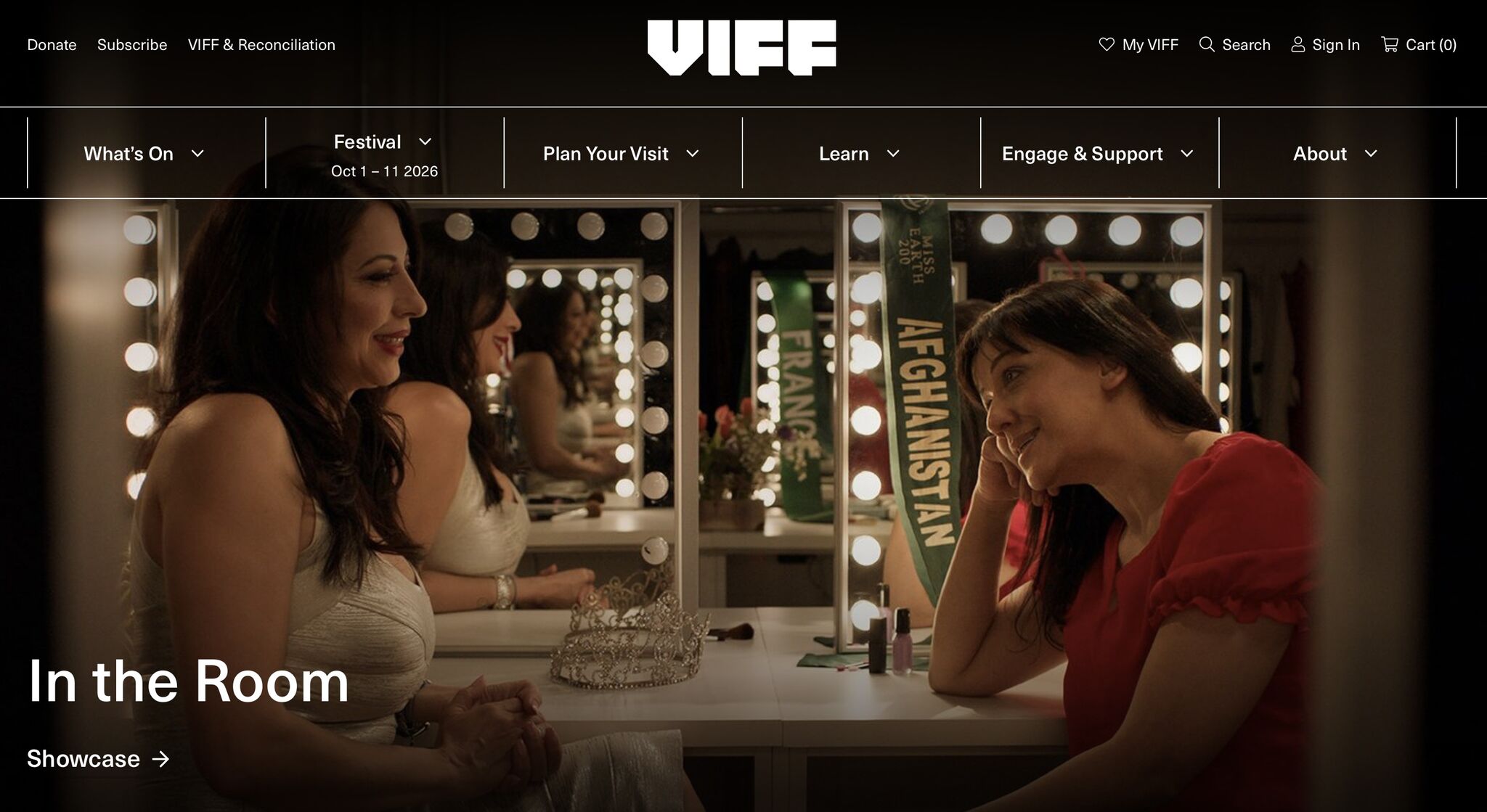Expand the Learn menu chevron
This screenshot has width=1487, height=812.
click(894, 154)
